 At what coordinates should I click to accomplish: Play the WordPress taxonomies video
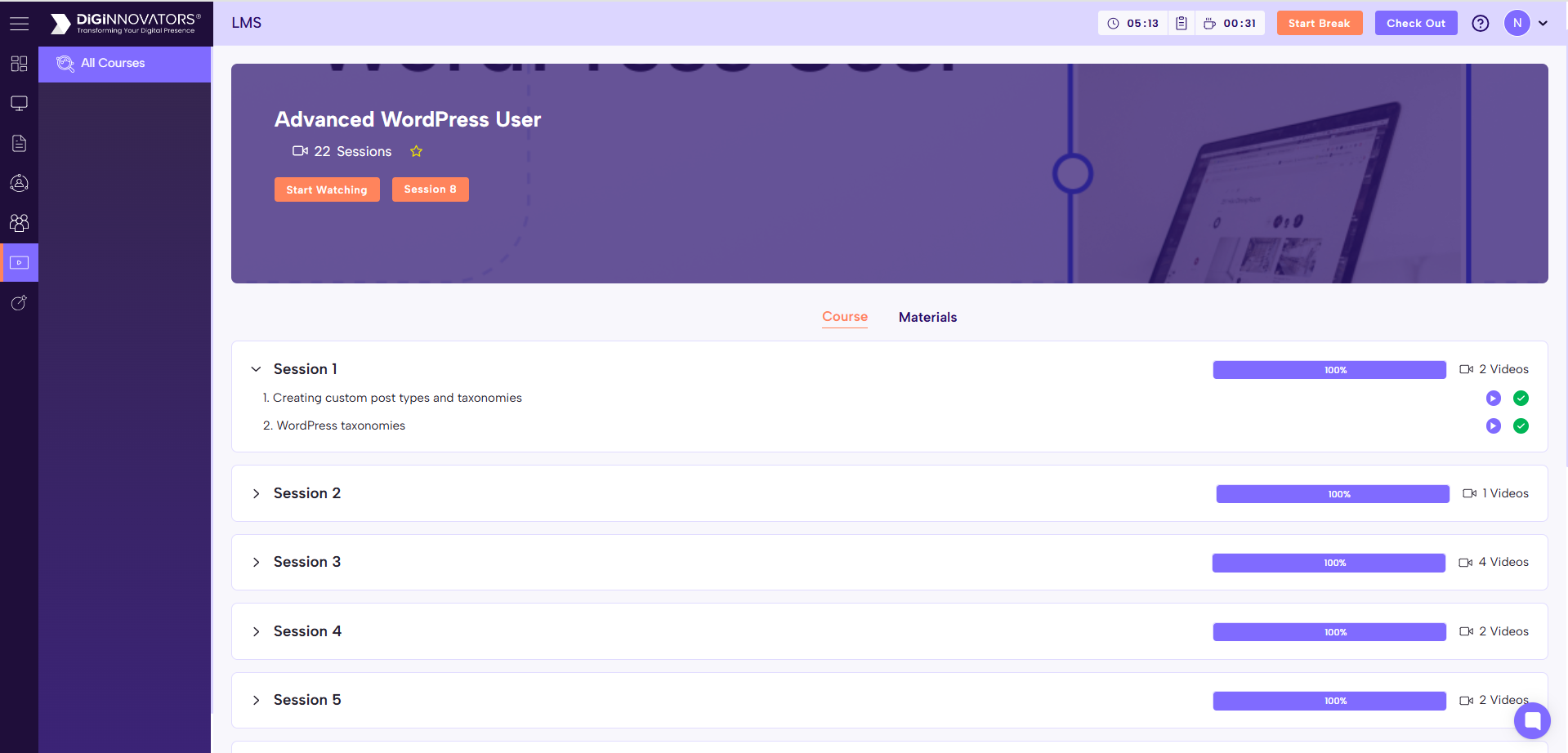coord(1494,426)
